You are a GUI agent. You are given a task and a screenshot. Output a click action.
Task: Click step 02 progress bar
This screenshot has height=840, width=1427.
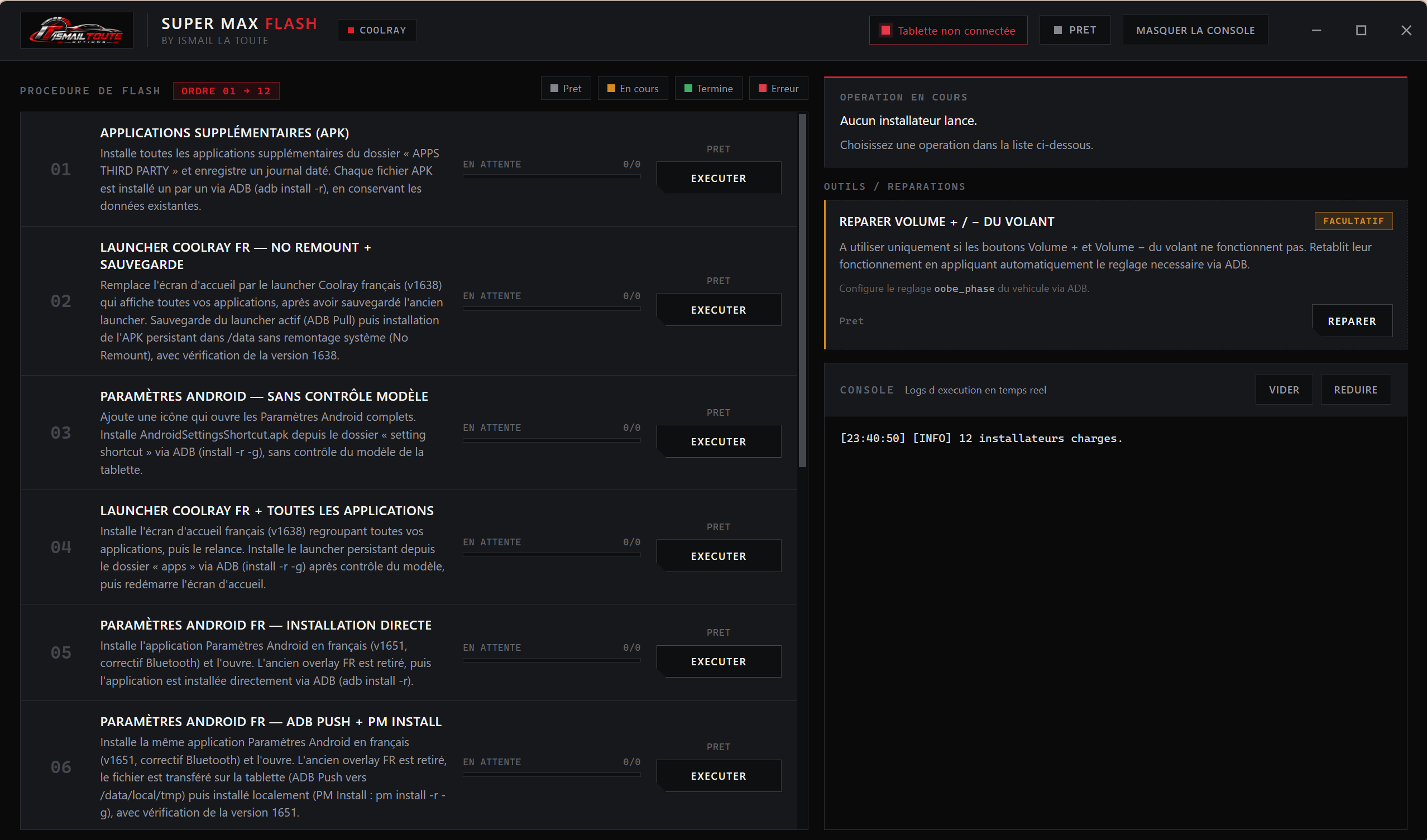click(x=552, y=309)
